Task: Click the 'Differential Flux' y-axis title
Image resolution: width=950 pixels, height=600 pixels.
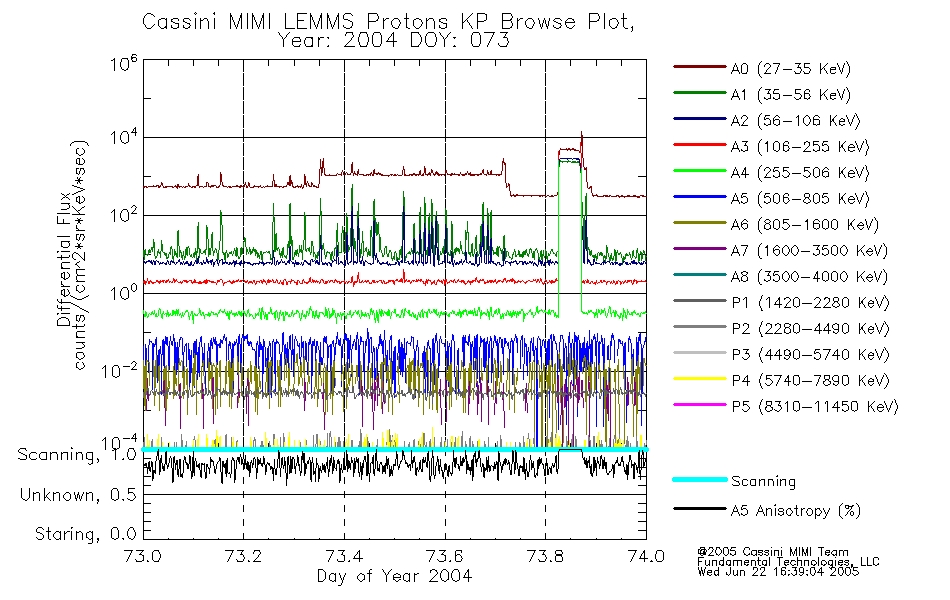Action: click(x=64, y=259)
